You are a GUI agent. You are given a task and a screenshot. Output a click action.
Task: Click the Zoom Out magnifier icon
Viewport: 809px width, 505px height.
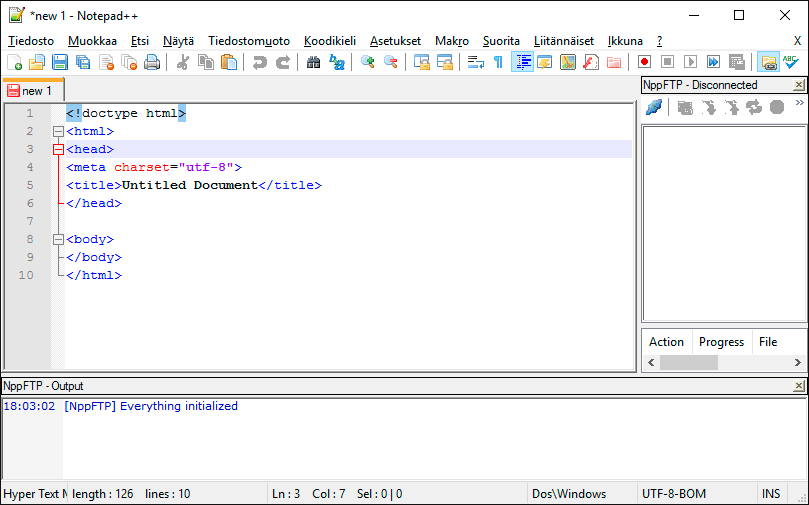coord(391,62)
